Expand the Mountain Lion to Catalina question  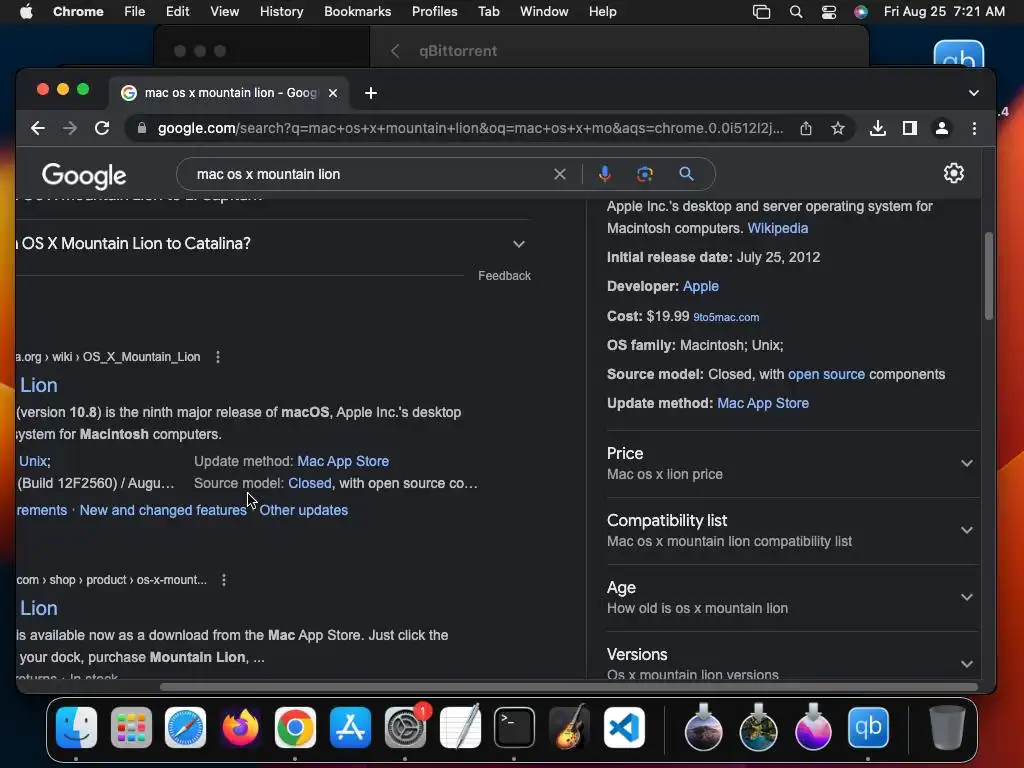coord(274,244)
